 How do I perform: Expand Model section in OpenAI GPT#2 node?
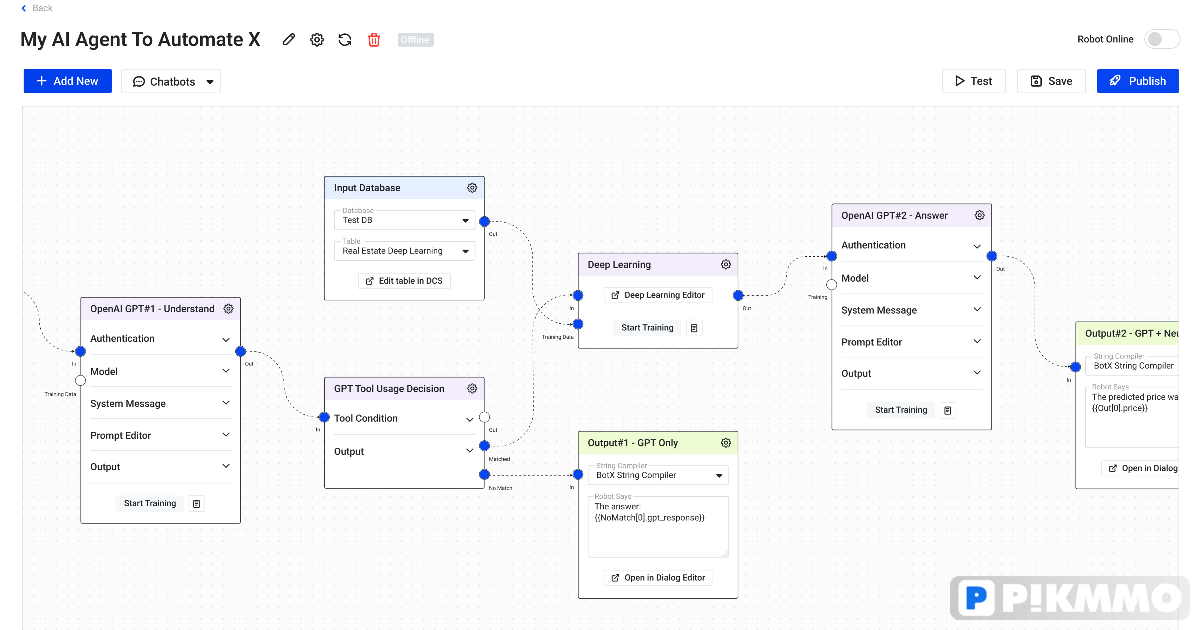pyautogui.click(x=911, y=278)
